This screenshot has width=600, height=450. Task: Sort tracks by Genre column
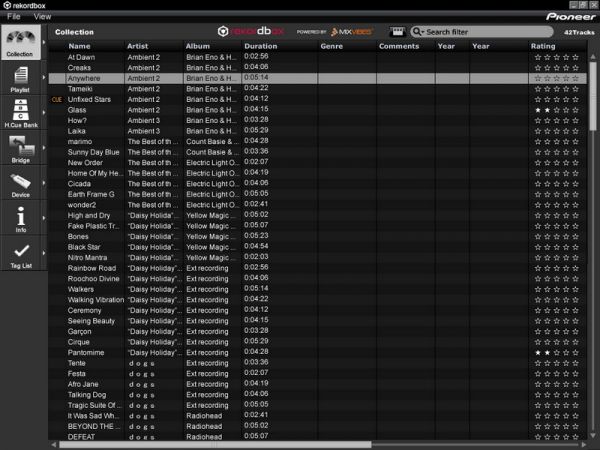point(331,46)
